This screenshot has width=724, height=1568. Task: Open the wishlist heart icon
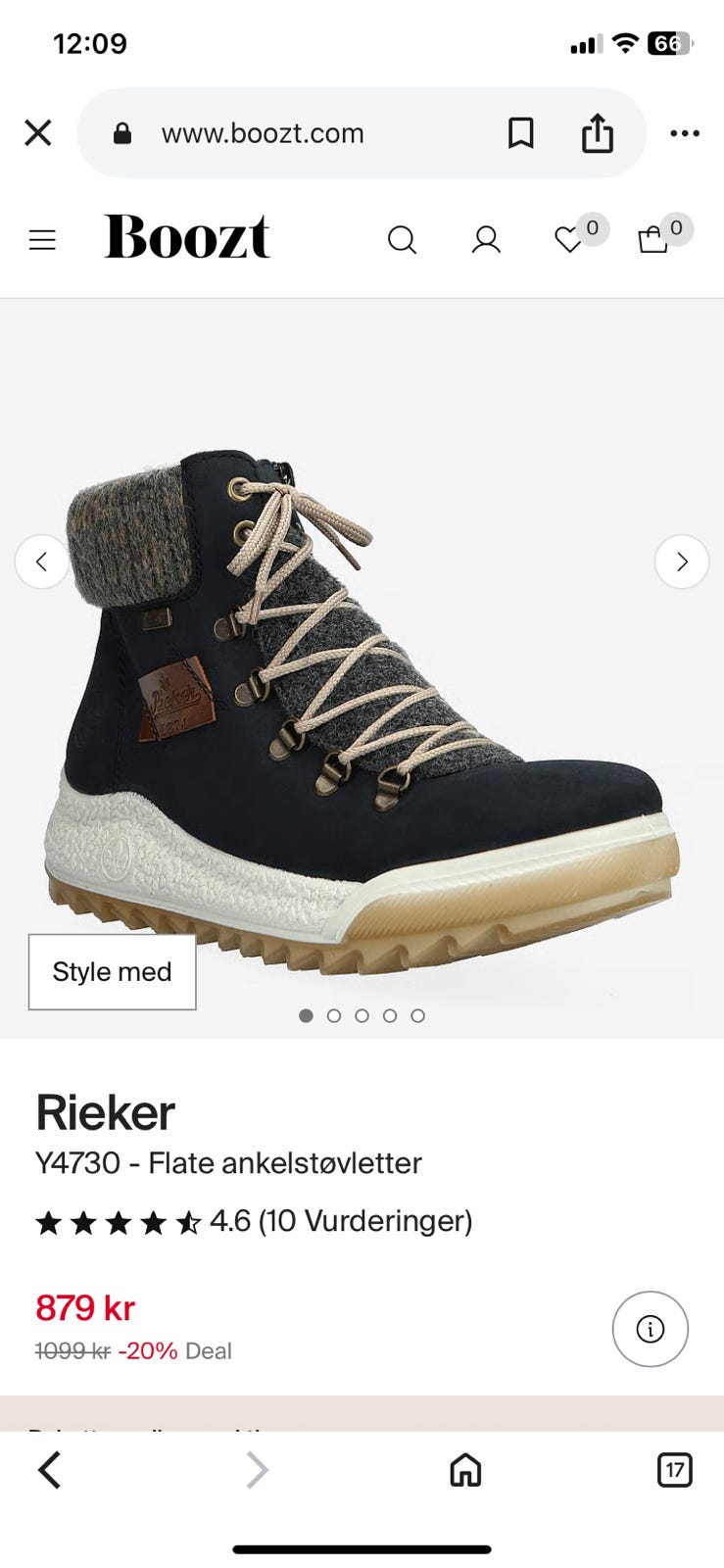[x=568, y=239]
